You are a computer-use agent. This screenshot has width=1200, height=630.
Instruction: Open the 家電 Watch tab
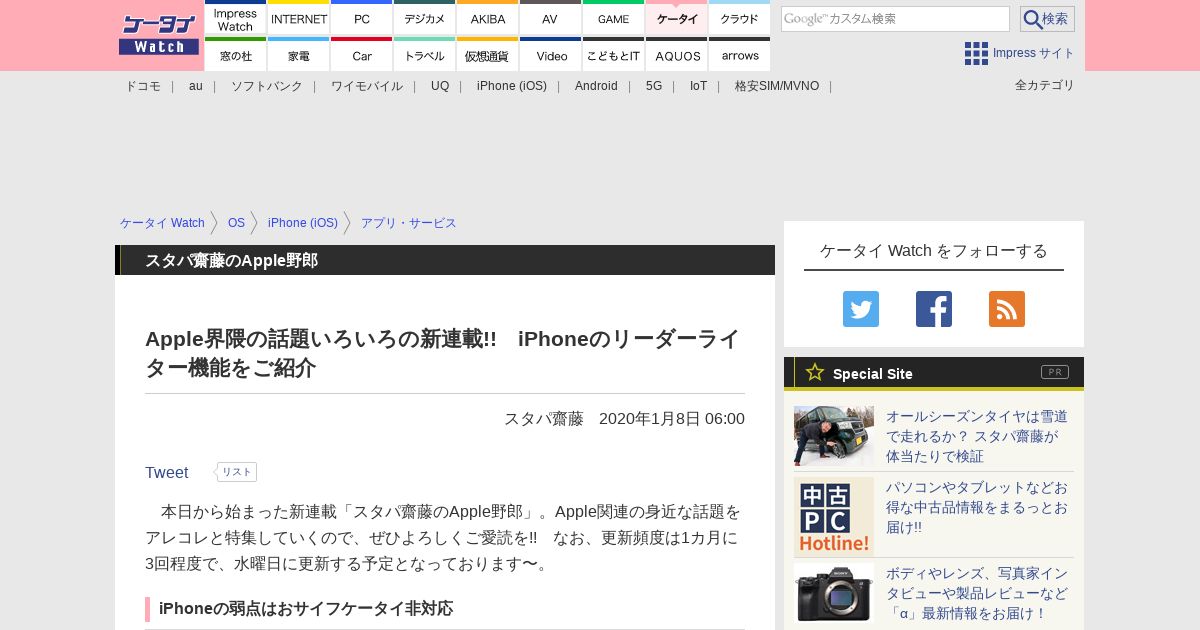299,55
